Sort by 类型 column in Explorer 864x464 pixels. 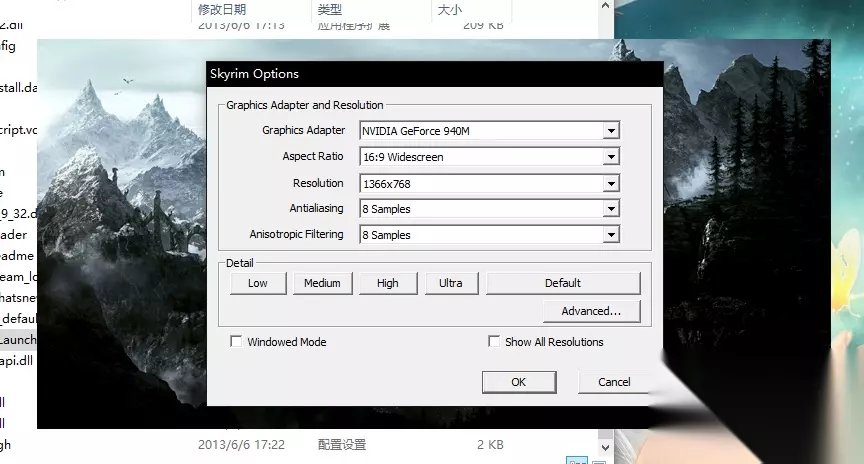330,10
